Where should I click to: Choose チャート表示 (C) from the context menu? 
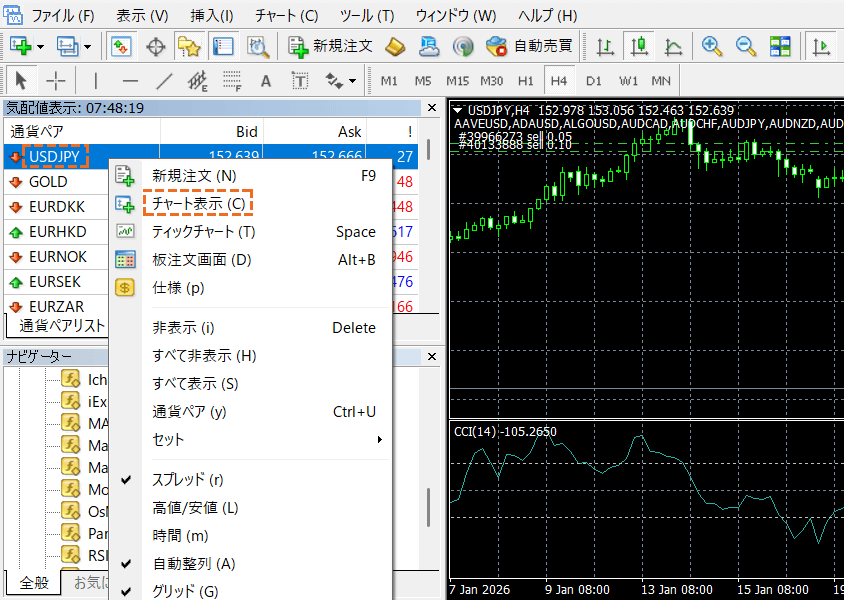click(x=198, y=204)
